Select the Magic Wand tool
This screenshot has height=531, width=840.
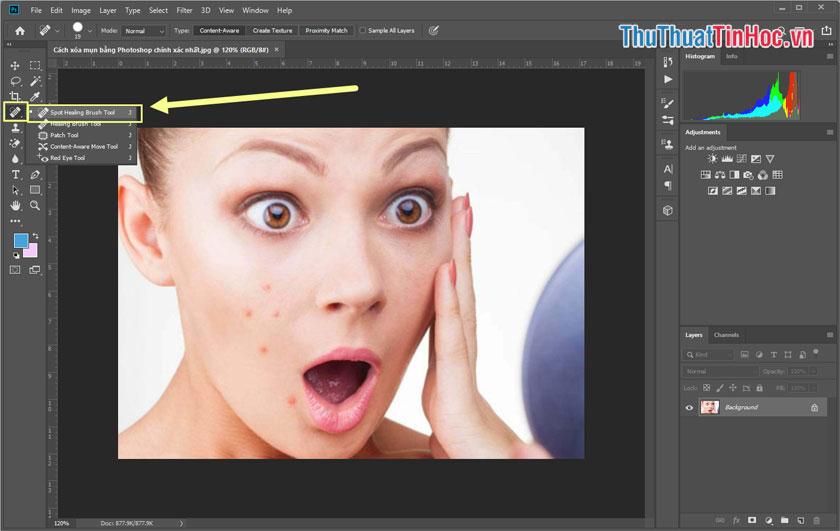[x=35, y=81]
